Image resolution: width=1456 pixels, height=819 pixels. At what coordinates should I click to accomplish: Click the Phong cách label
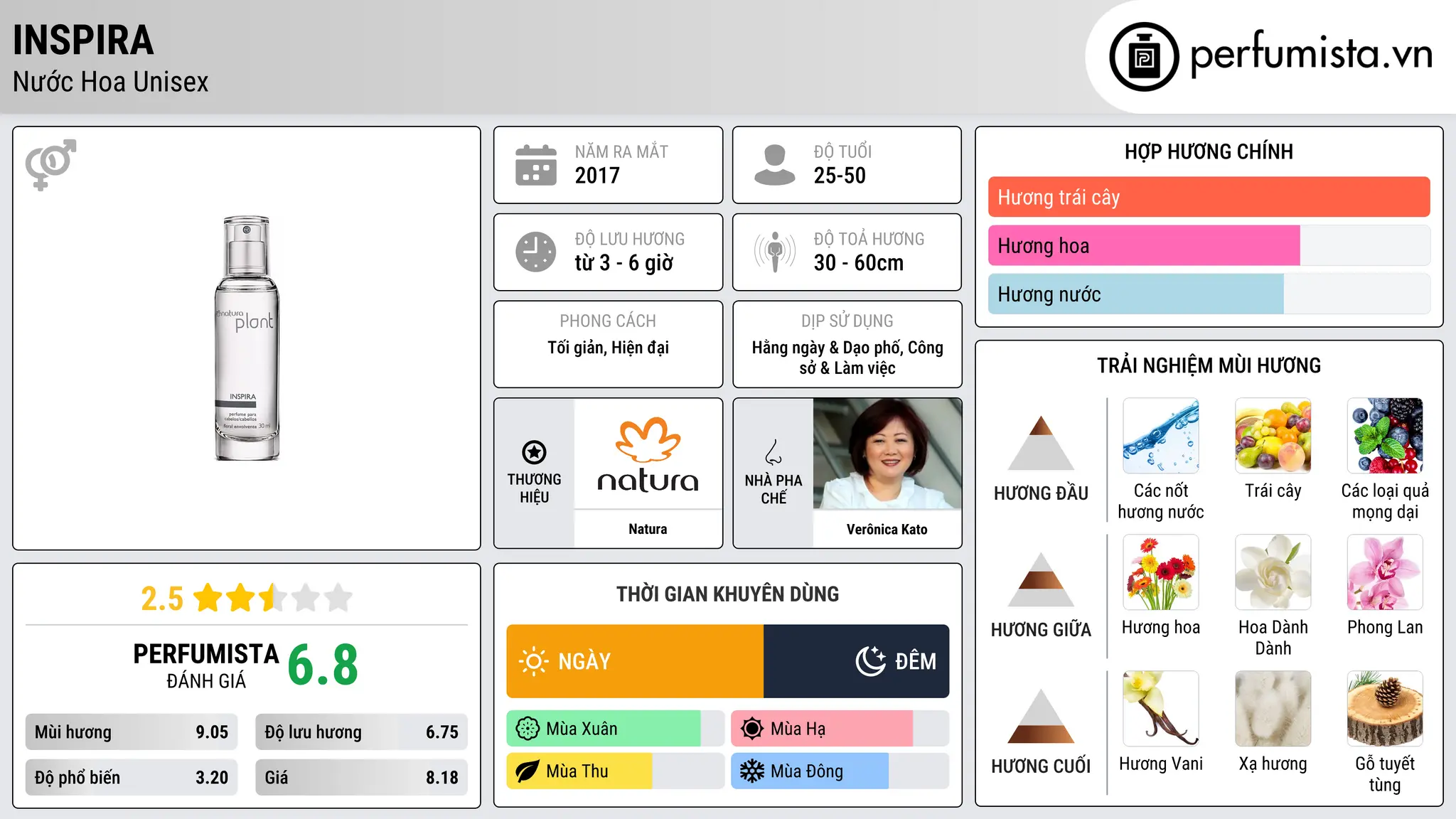pos(608,321)
